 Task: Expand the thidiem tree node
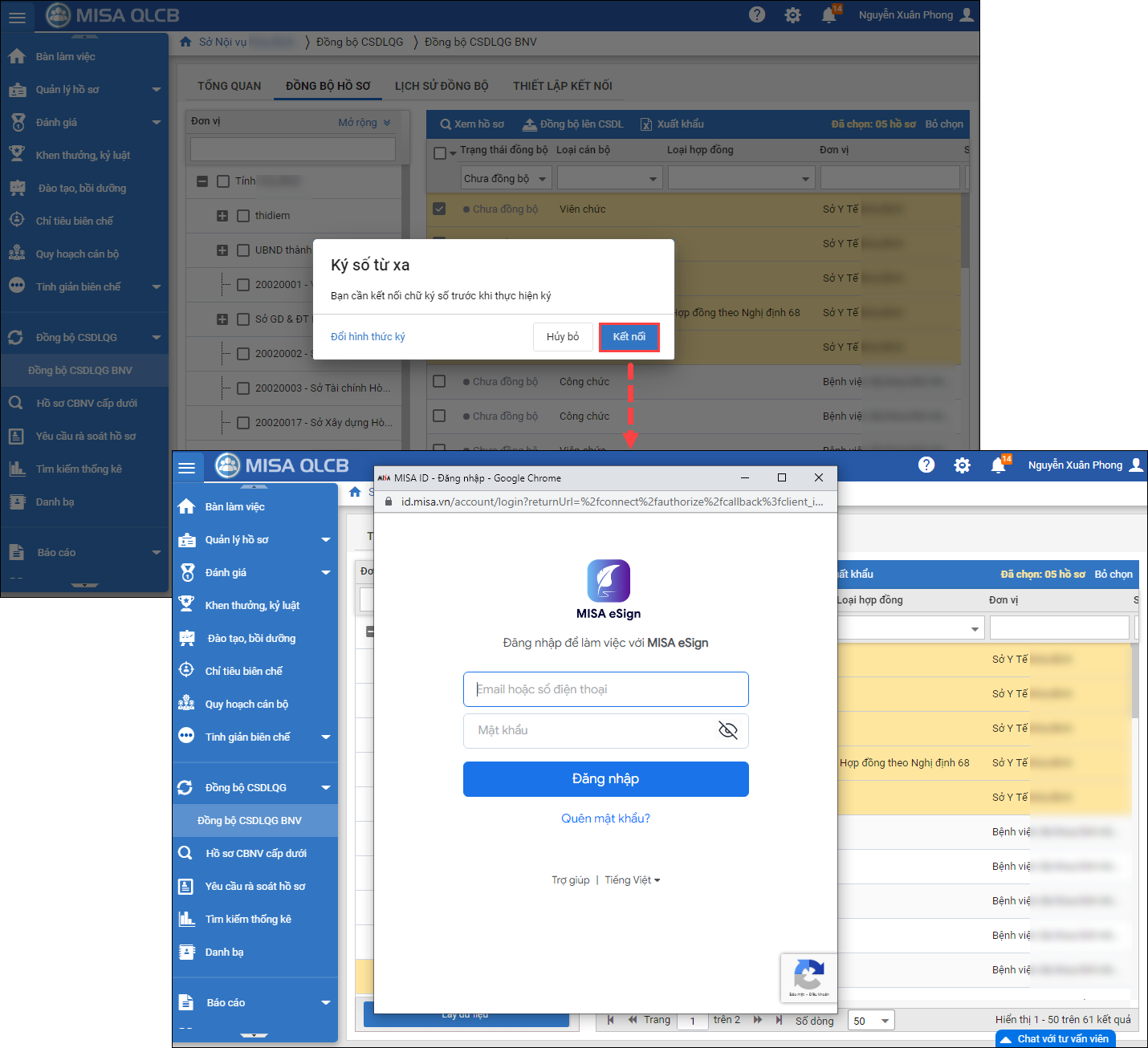tap(222, 216)
